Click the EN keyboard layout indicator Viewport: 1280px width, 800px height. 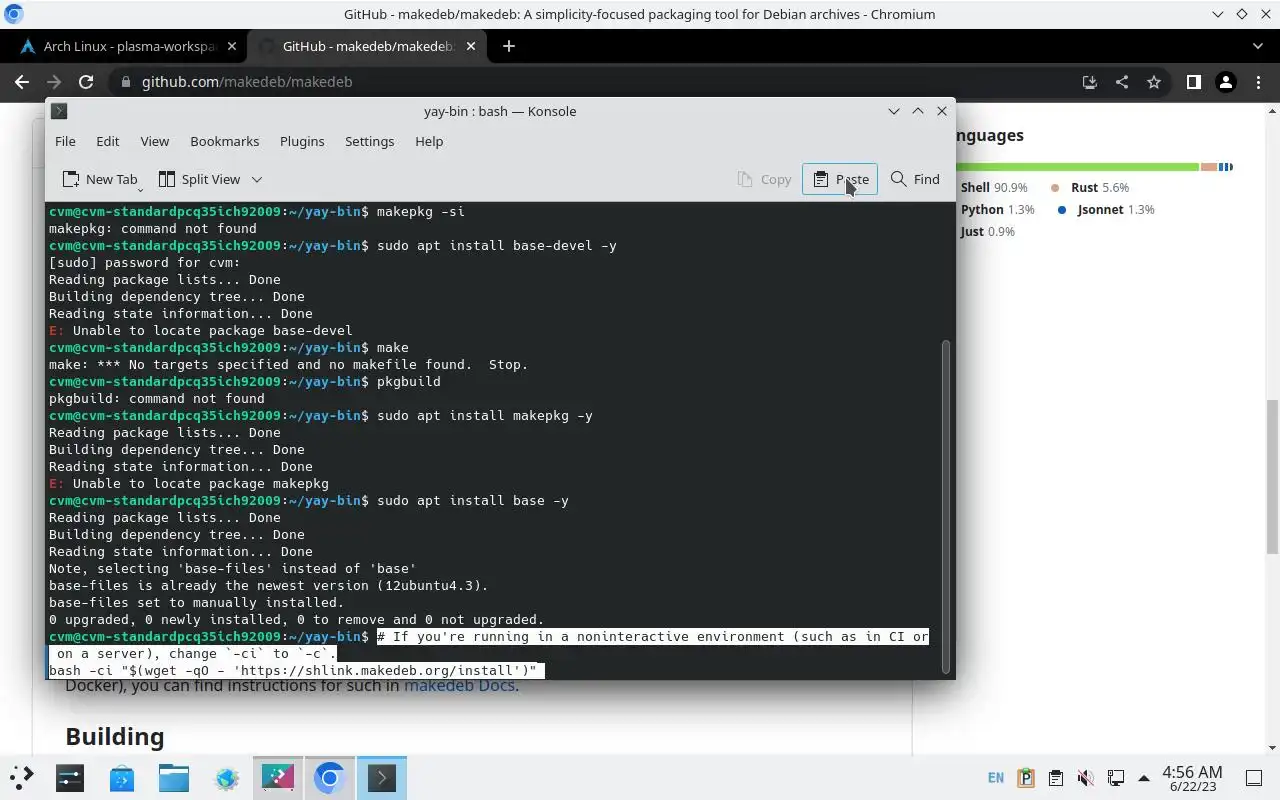[996, 777]
